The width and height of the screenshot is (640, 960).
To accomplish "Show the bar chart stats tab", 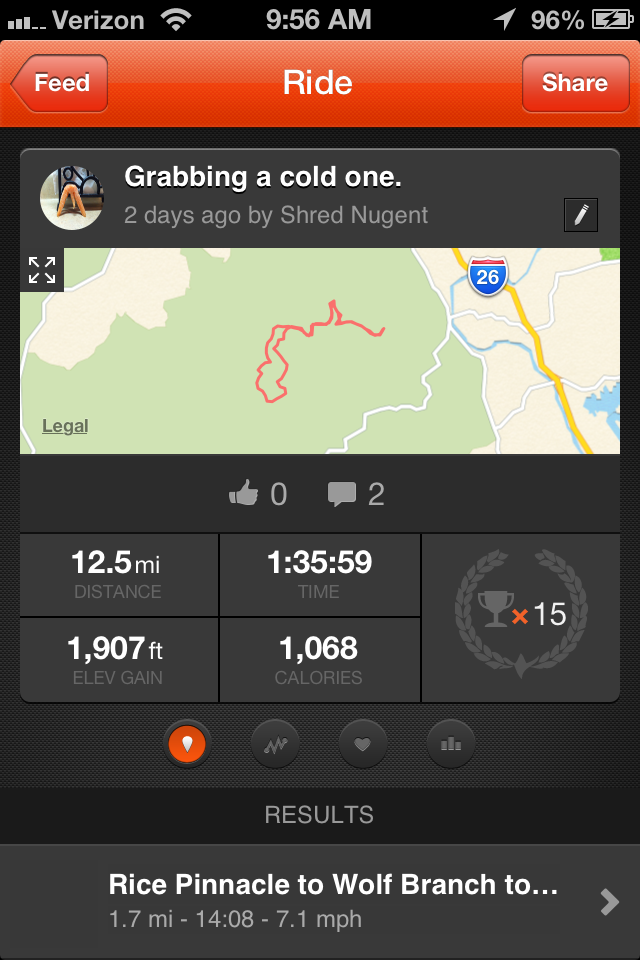I will [x=451, y=744].
